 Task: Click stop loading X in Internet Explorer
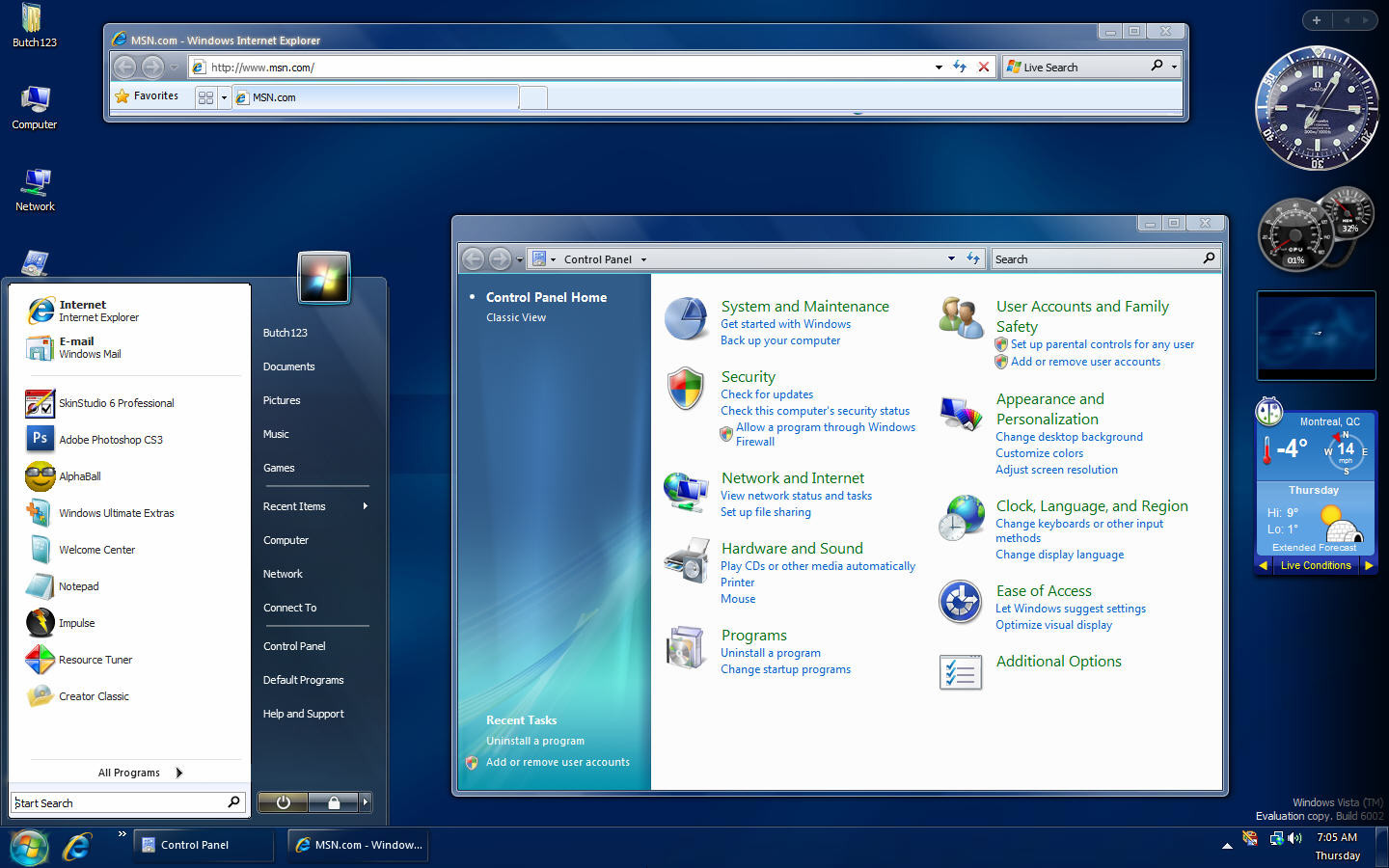coord(983,67)
